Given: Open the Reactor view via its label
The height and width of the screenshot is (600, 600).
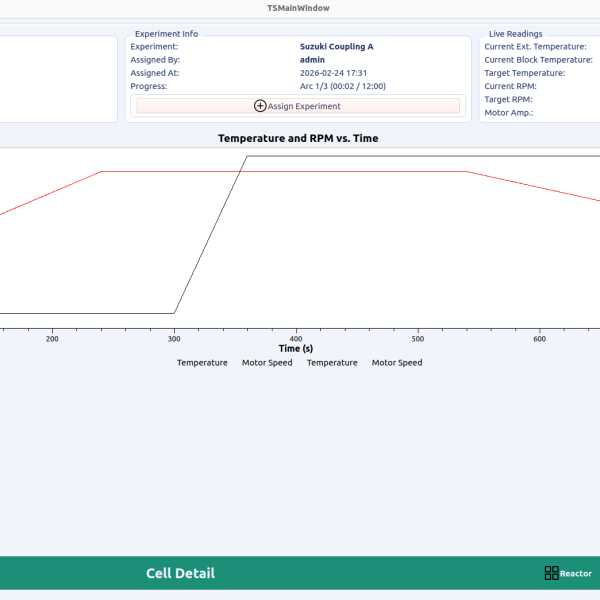Looking at the screenshot, I should point(576,574).
